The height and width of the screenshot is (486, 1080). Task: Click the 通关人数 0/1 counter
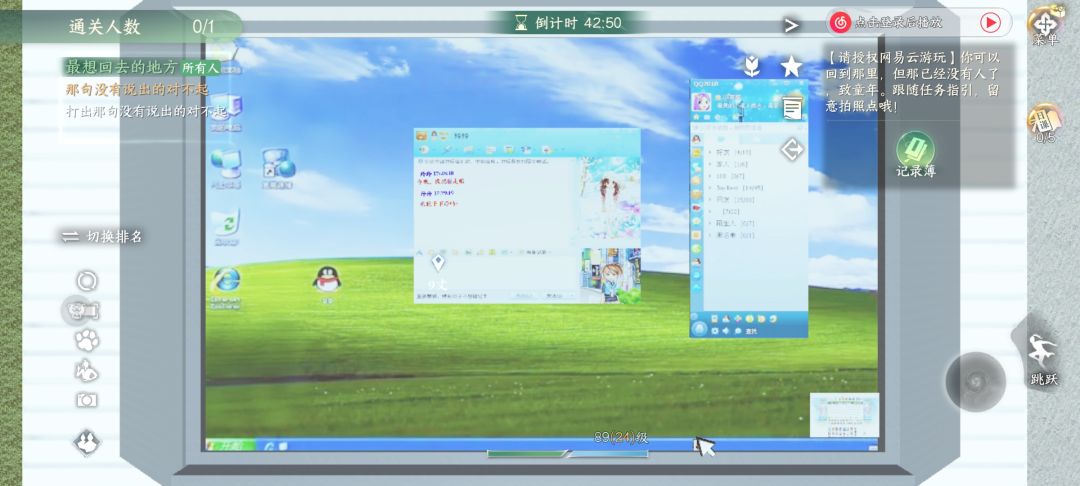click(x=141, y=27)
